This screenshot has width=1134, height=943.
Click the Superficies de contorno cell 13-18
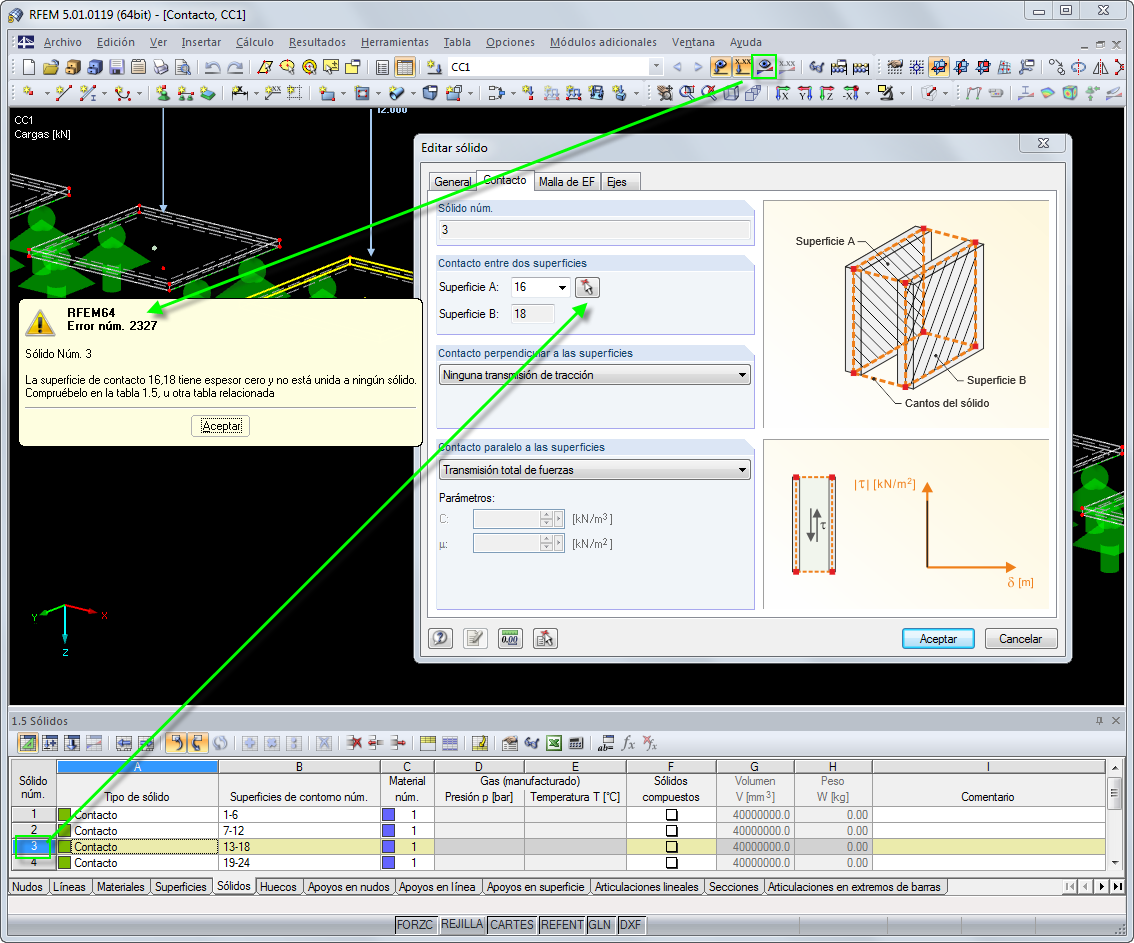299,847
